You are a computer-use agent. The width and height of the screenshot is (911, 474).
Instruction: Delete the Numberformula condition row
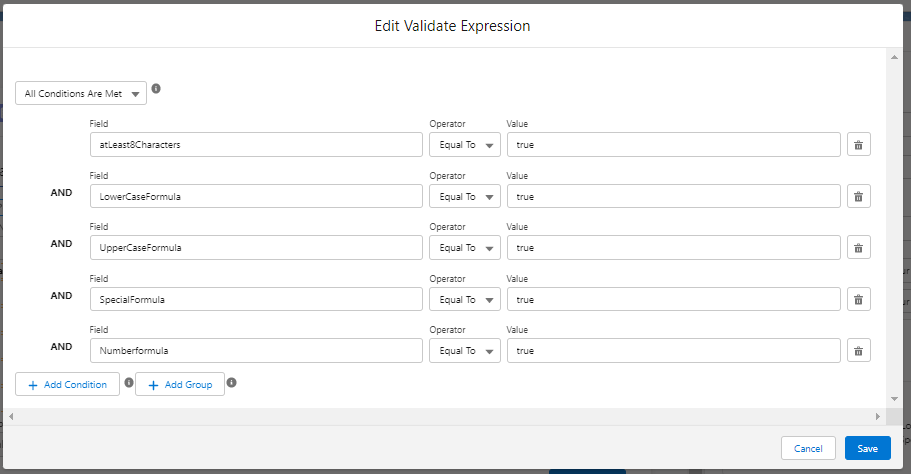click(858, 351)
